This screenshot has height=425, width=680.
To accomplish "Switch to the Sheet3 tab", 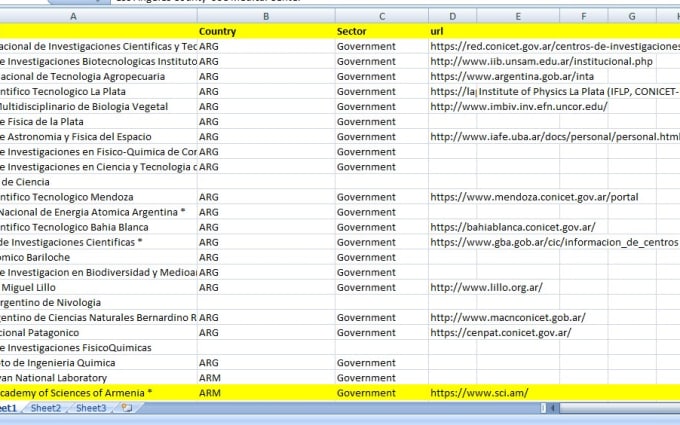I will coord(91,408).
